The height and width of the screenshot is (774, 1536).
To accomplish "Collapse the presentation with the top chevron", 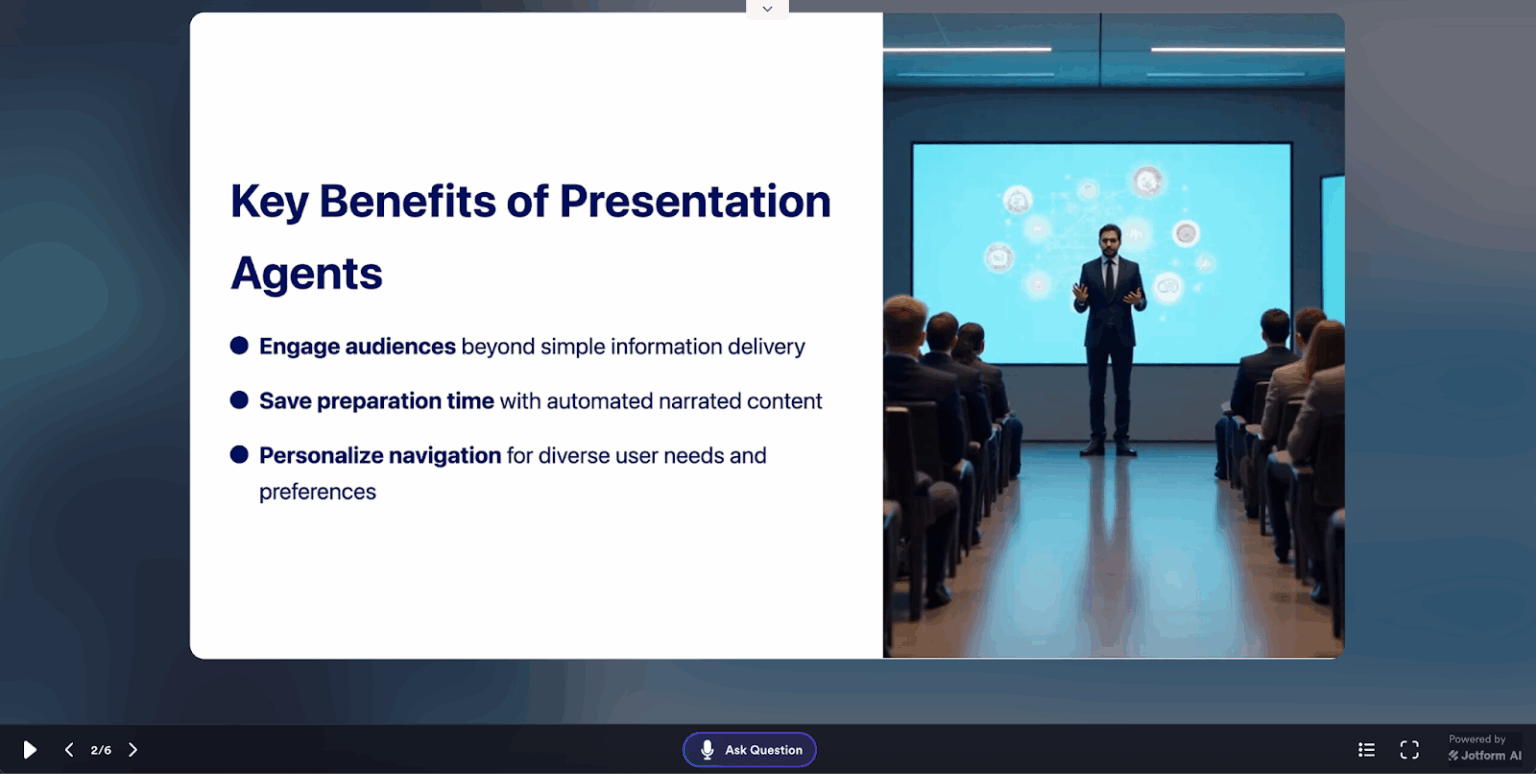I will click(767, 8).
